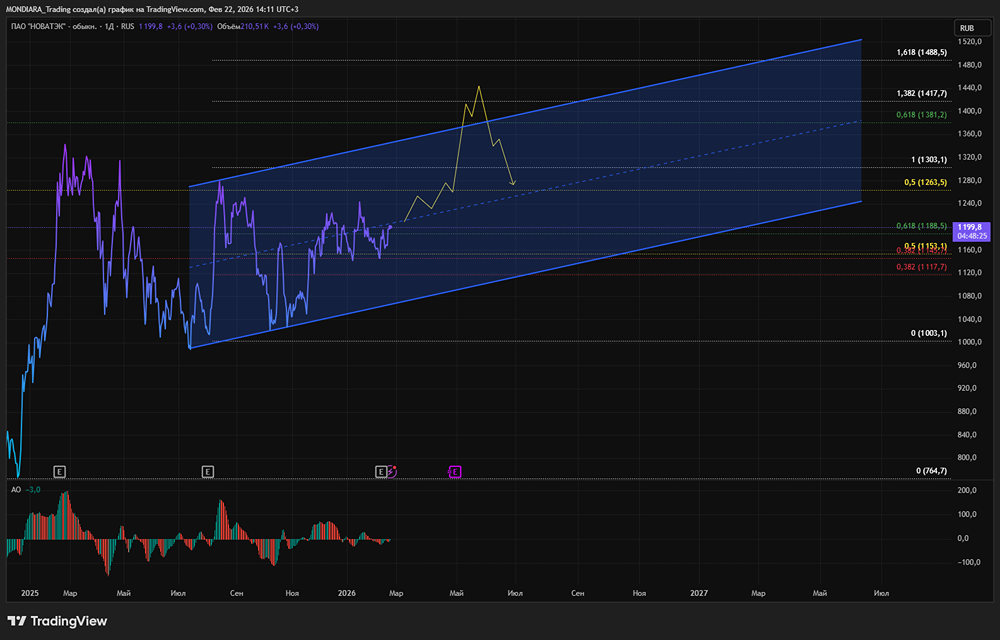Click the earnings E marker near March 2025
This screenshot has width=1000, height=640.
point(59,472)
